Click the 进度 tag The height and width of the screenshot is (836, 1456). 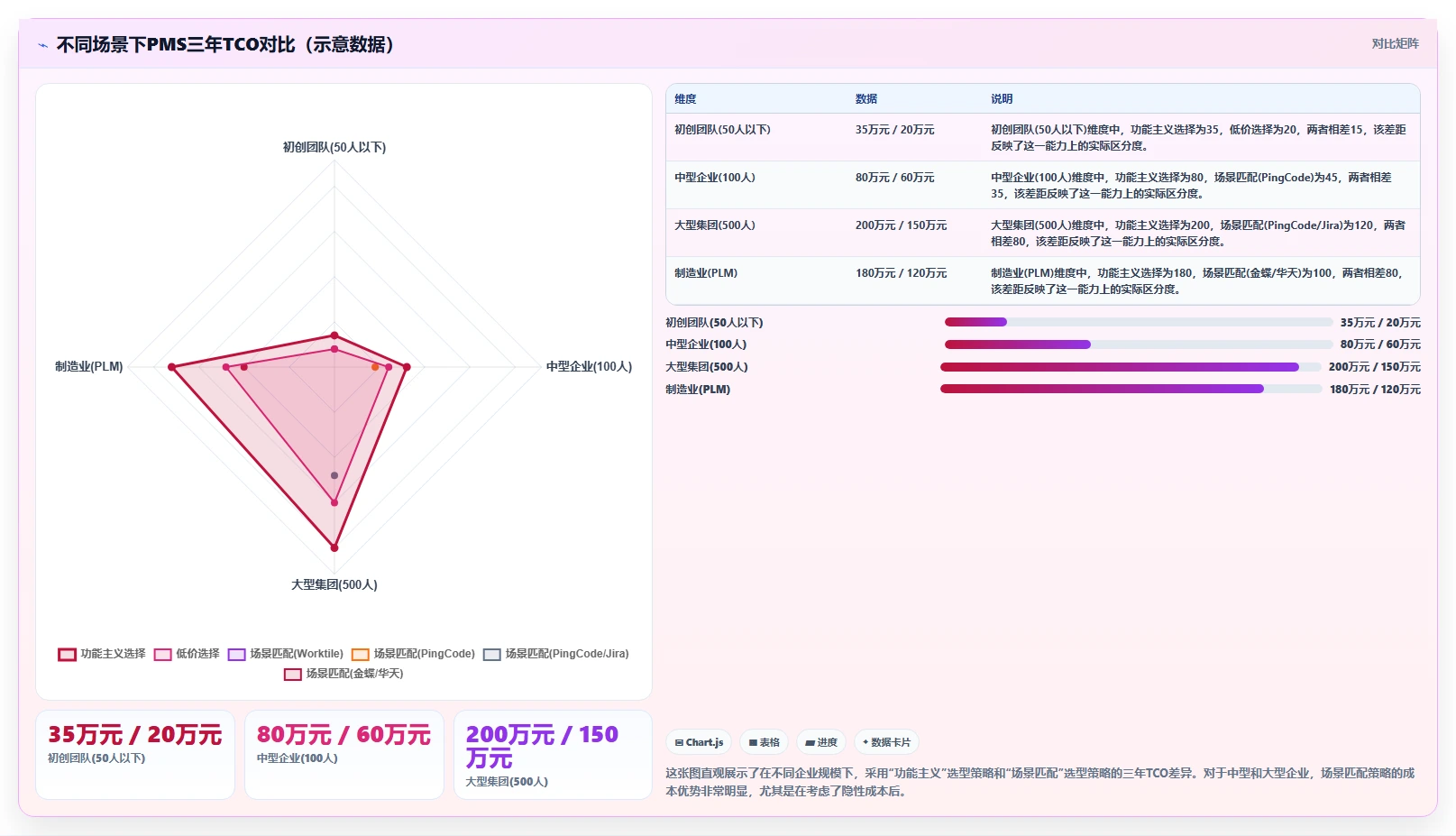click(821, 742)
